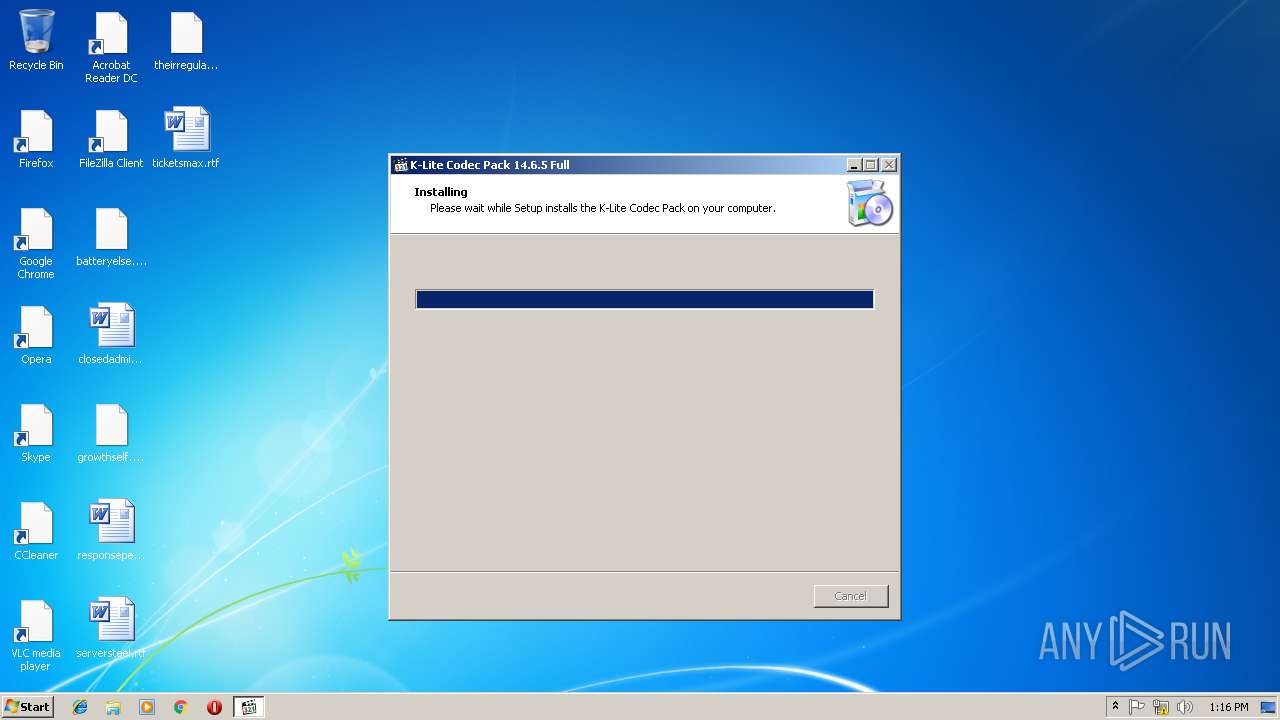Click the 1:16 PM taskbar clock
Screen dimensions: 1280x720
pos(1228,707)
